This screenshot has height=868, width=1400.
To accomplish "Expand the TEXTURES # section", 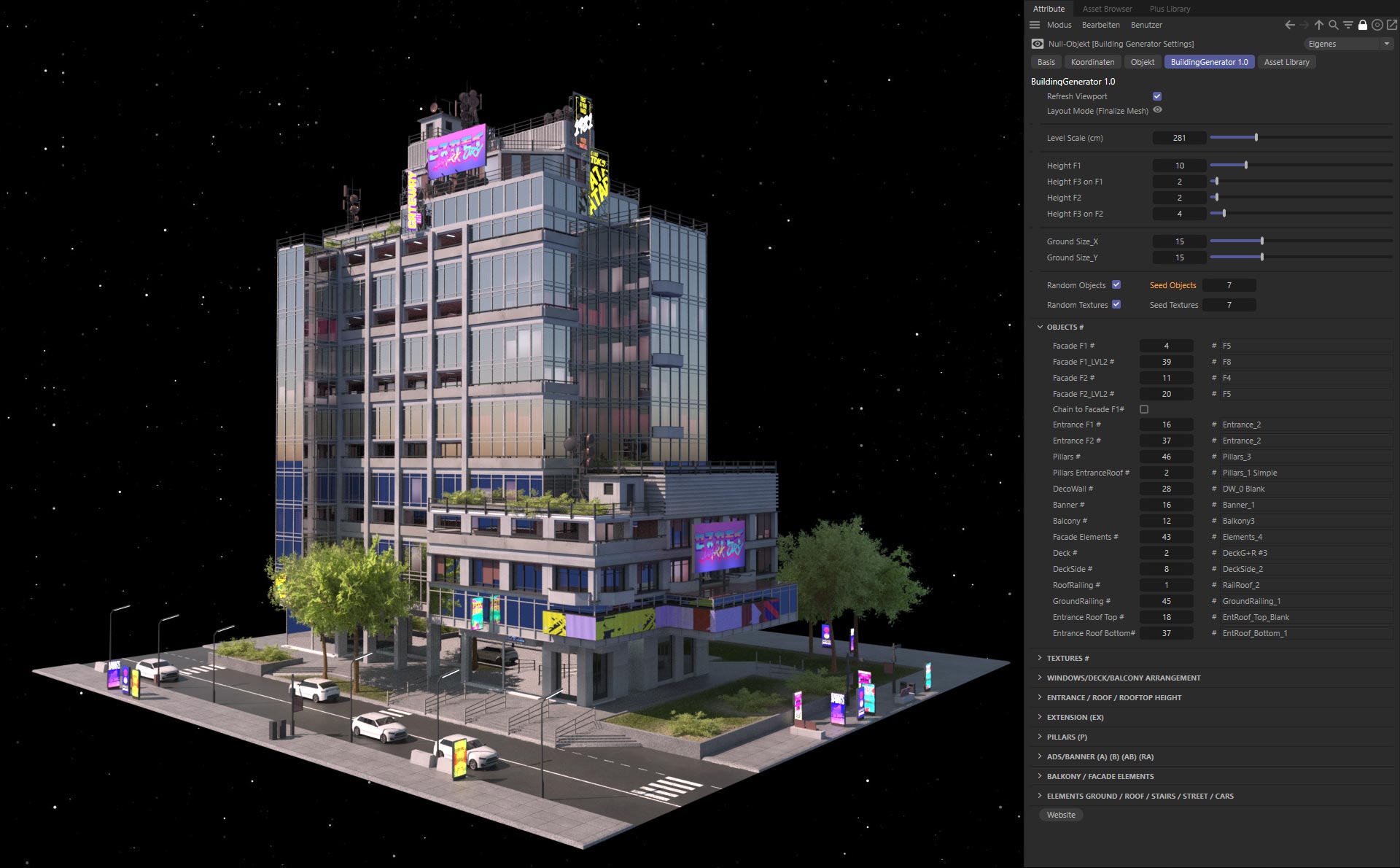I will coord(1039,658).
